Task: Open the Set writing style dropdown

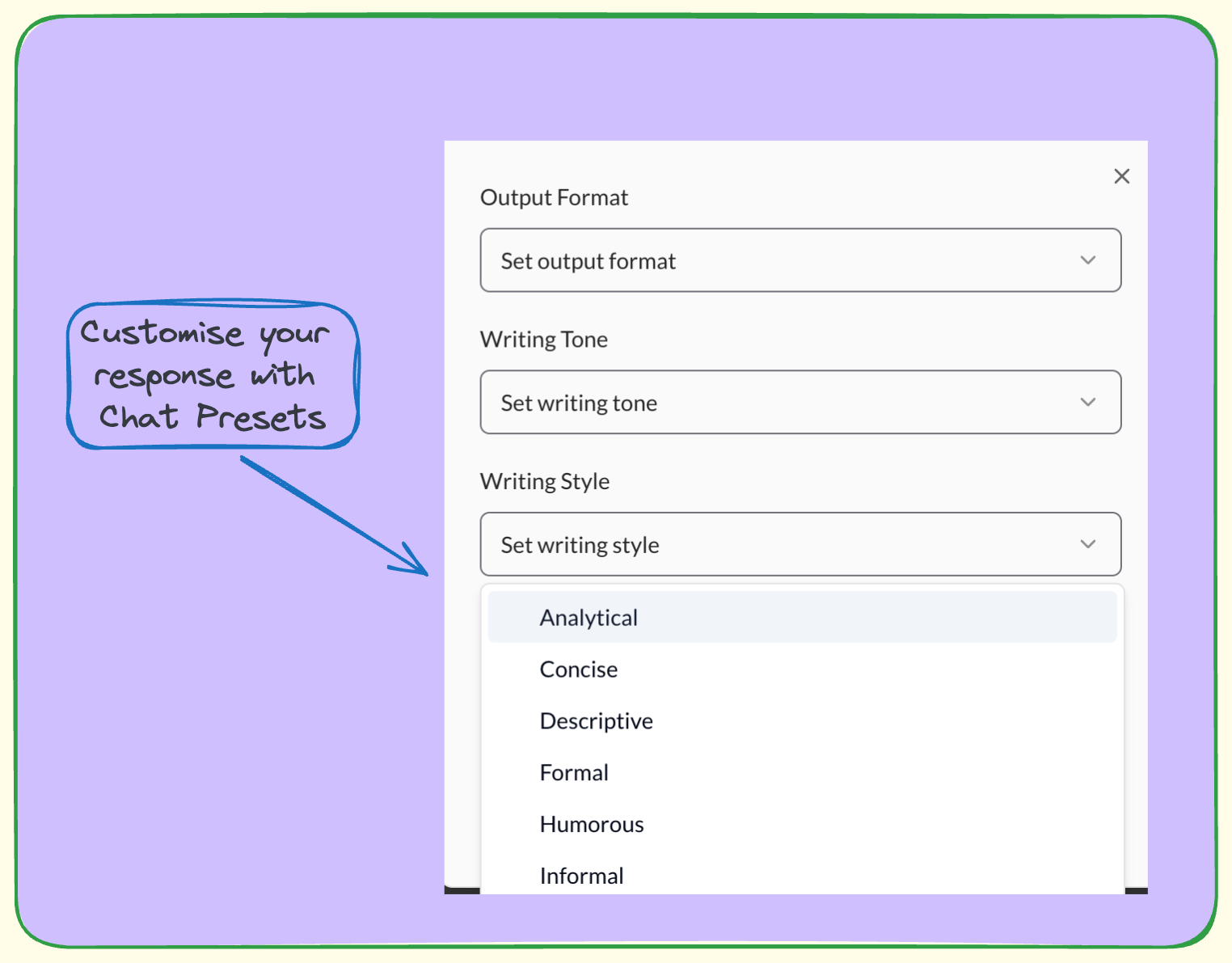Action: coord(800,544)
